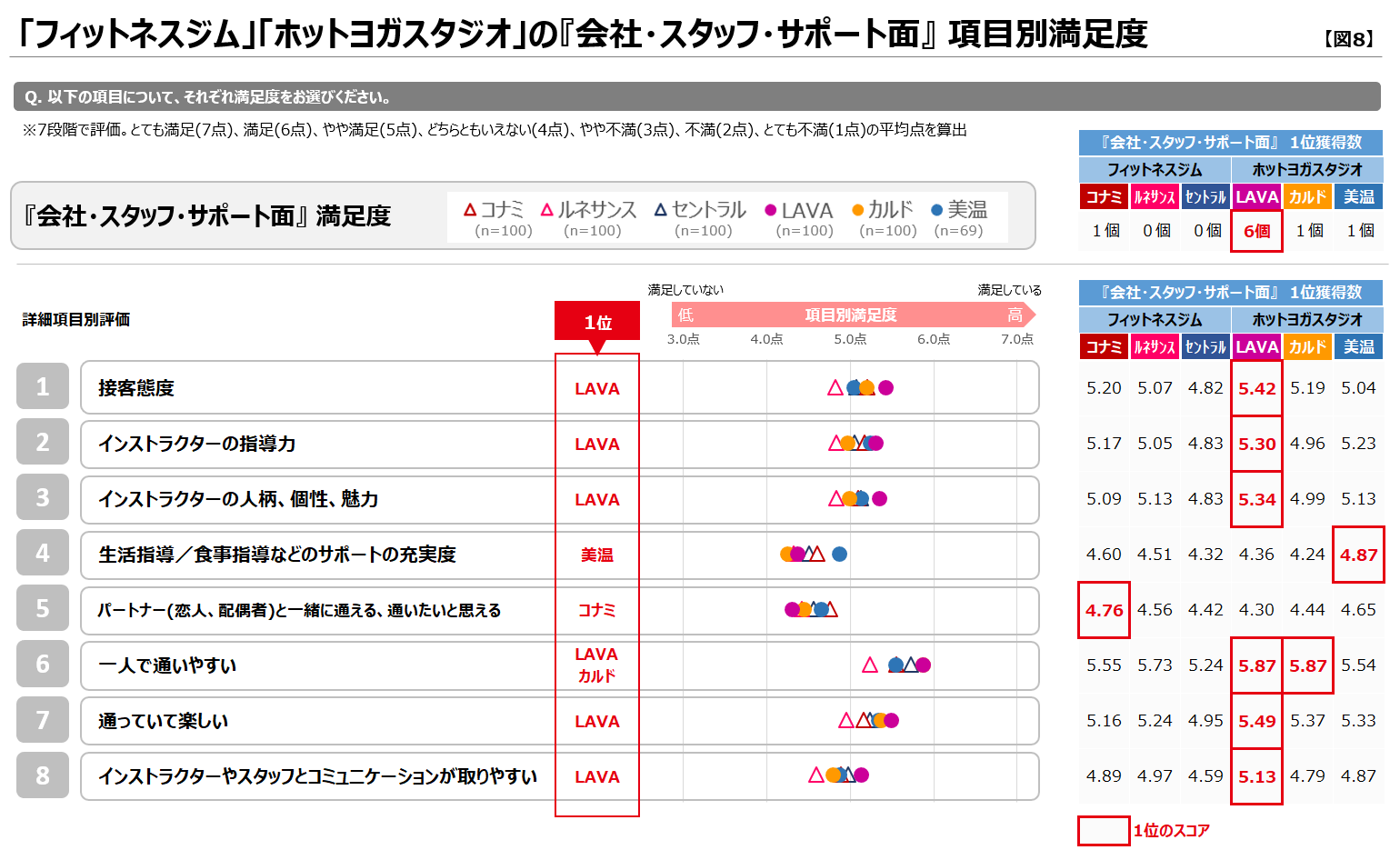Click the empty red box next to 1位のスコア

(1104, 831)
